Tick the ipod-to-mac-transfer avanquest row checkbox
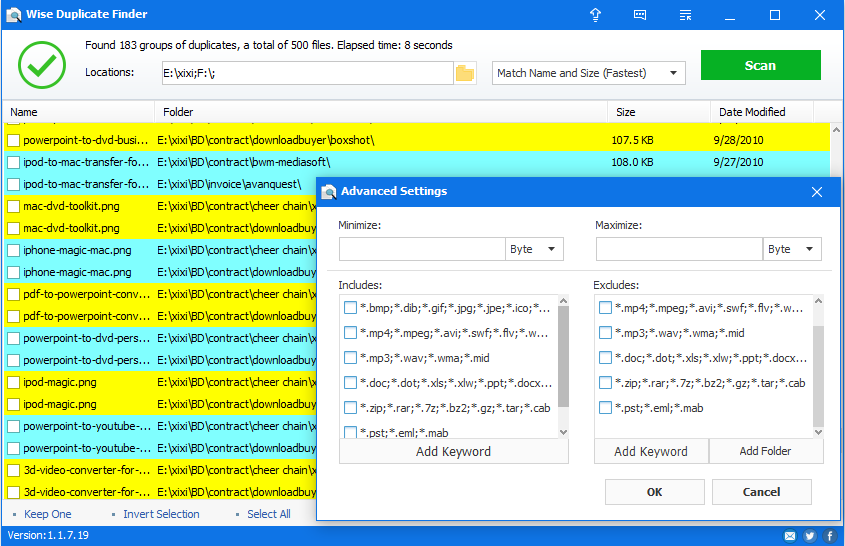 13,184
